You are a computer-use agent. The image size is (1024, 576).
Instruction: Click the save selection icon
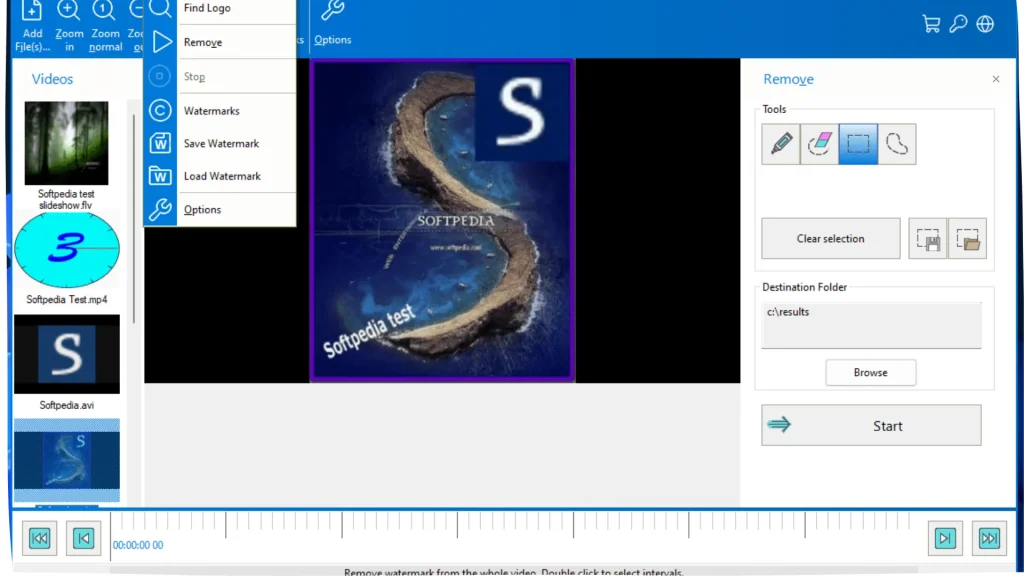[927, 239]
